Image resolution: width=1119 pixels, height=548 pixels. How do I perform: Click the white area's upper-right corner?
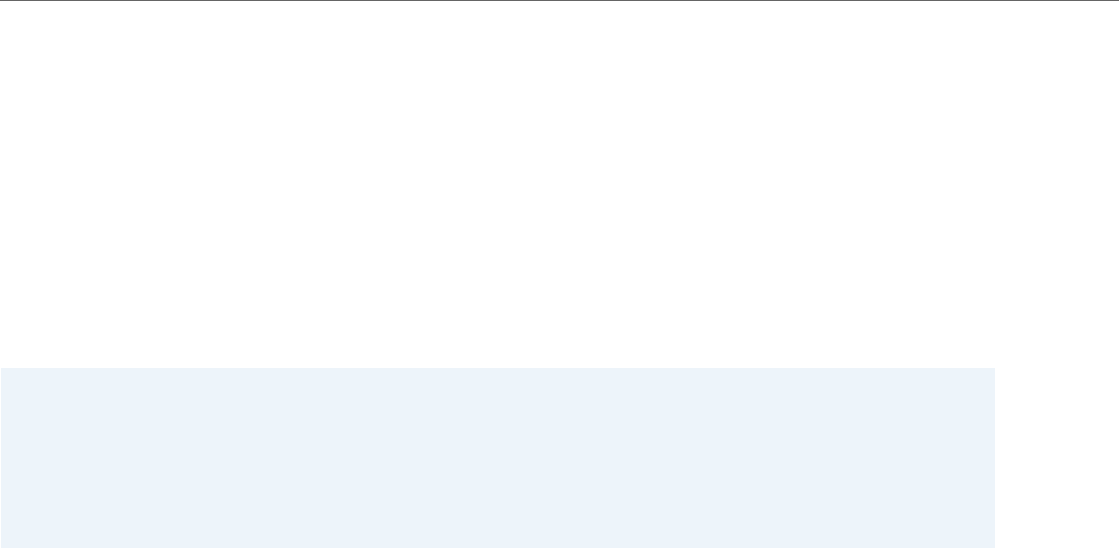(x=1115, y=4)
